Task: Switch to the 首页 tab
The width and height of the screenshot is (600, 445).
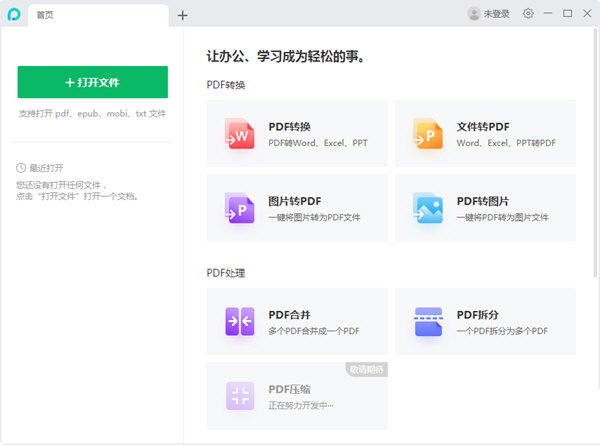Action: pos(98,15)
